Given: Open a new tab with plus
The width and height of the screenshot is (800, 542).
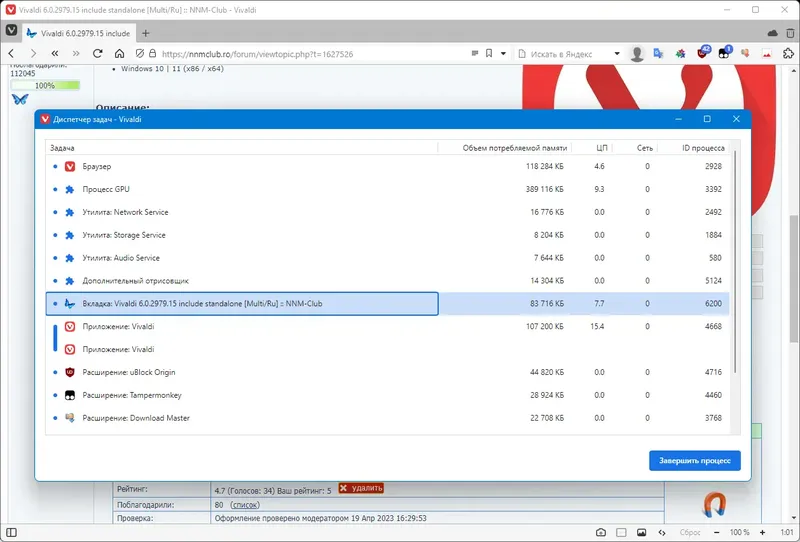Looking at the screenshot, I should [x=145, y=33].
